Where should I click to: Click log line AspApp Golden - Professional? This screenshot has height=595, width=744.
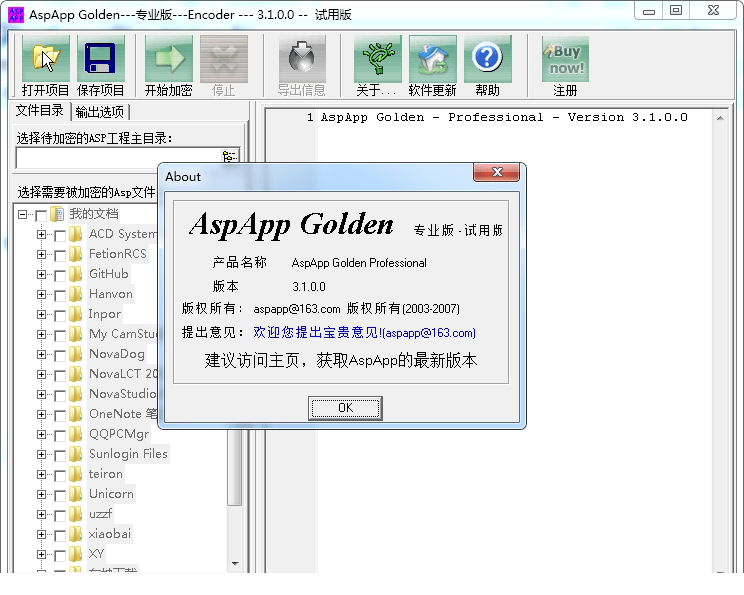504,117
